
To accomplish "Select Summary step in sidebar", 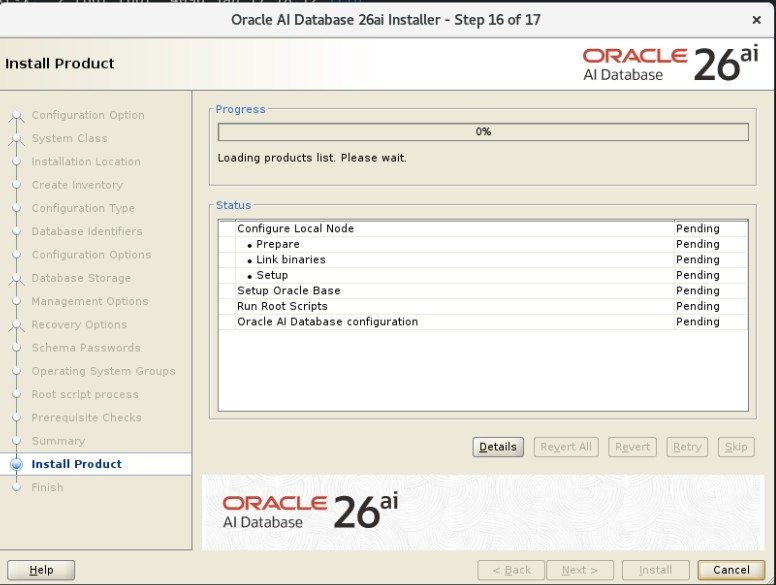I will 58,441.
